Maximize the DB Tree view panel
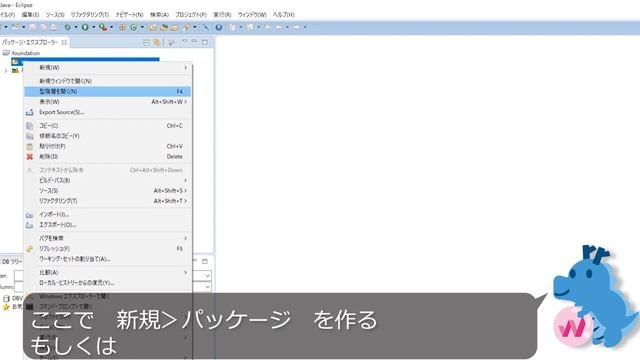This screenshot has height=360, width=640. point(205,261)
